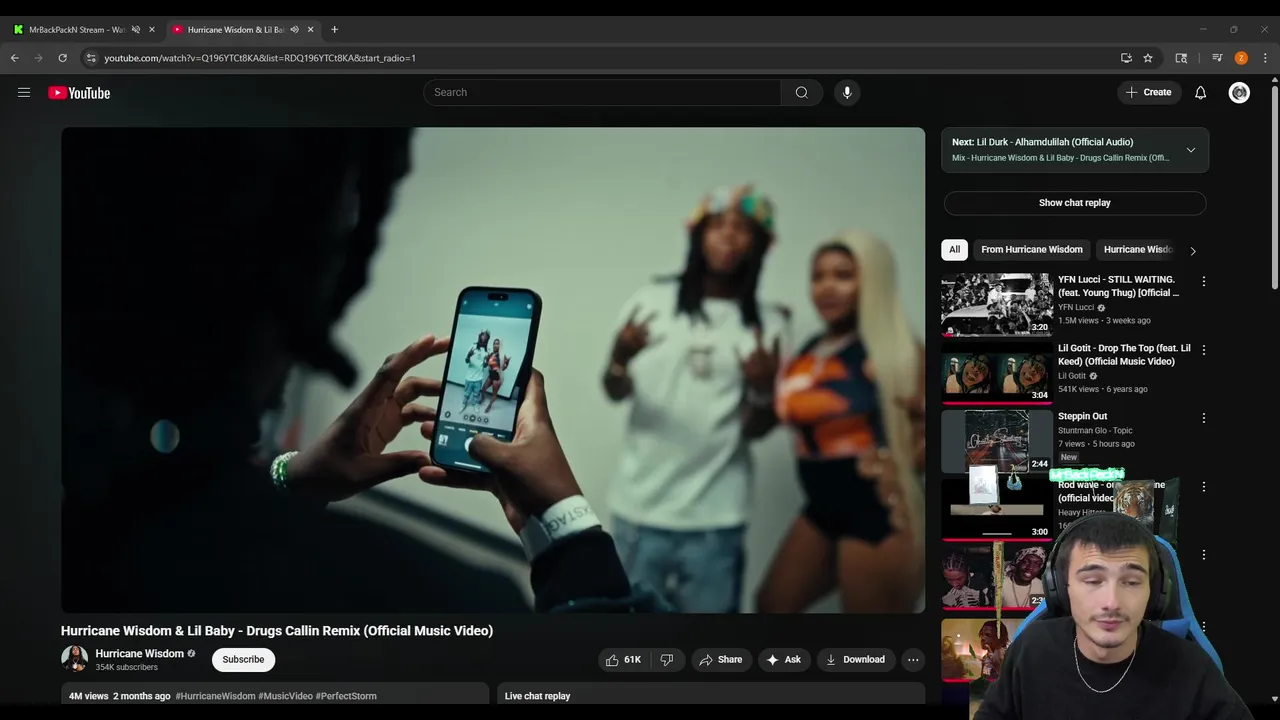View site information icon in the address bar
1280x720 pixels.
91,58
